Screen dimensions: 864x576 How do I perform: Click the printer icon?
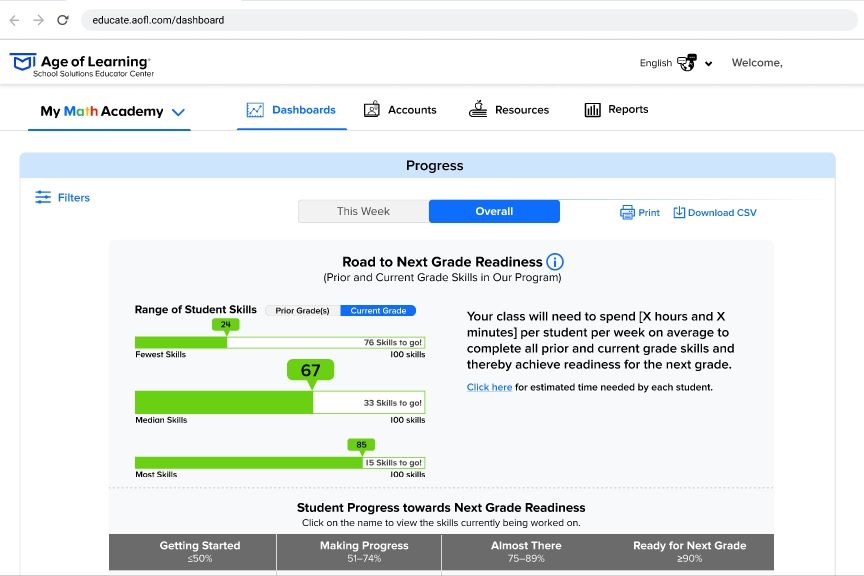[627, 212]
